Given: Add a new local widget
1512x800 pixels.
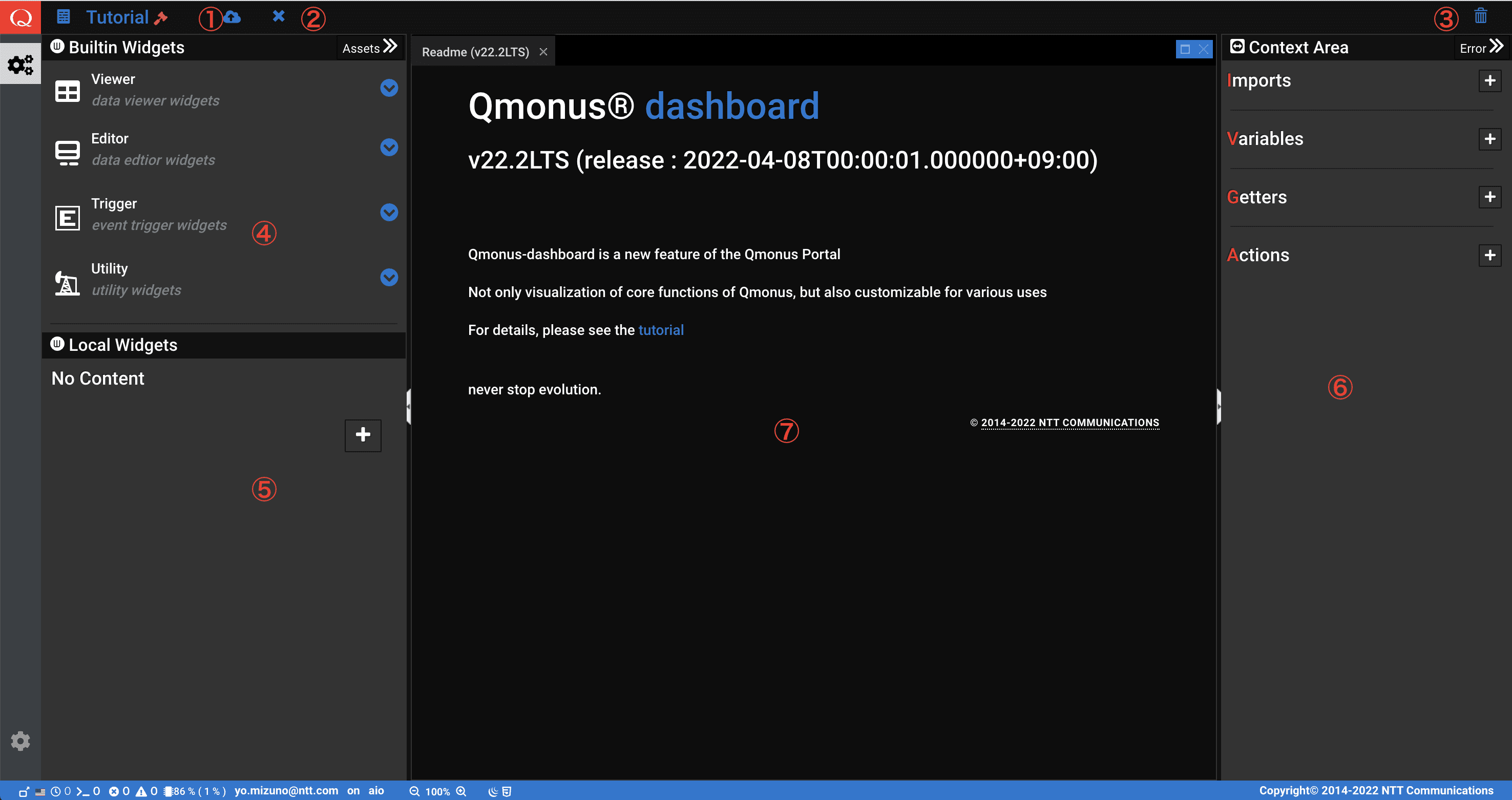Looking at the screenshot, I should [363, 435].
